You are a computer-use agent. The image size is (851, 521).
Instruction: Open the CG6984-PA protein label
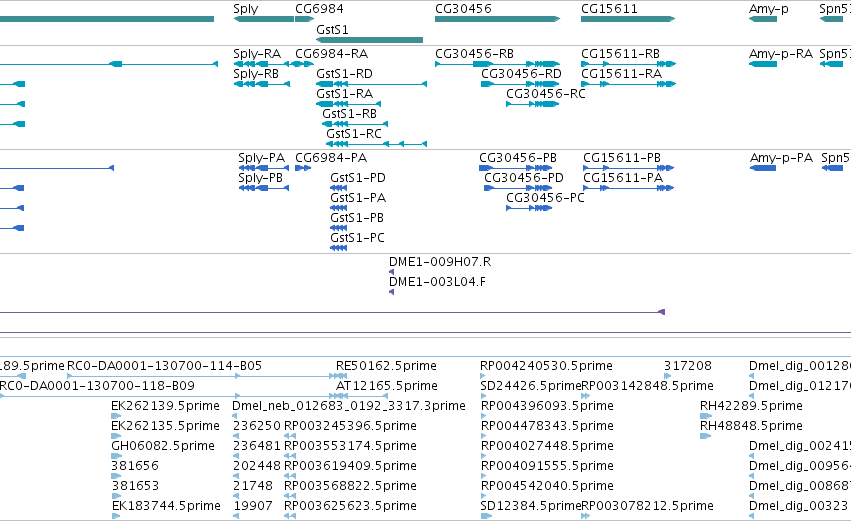click(x=331, y=158)
